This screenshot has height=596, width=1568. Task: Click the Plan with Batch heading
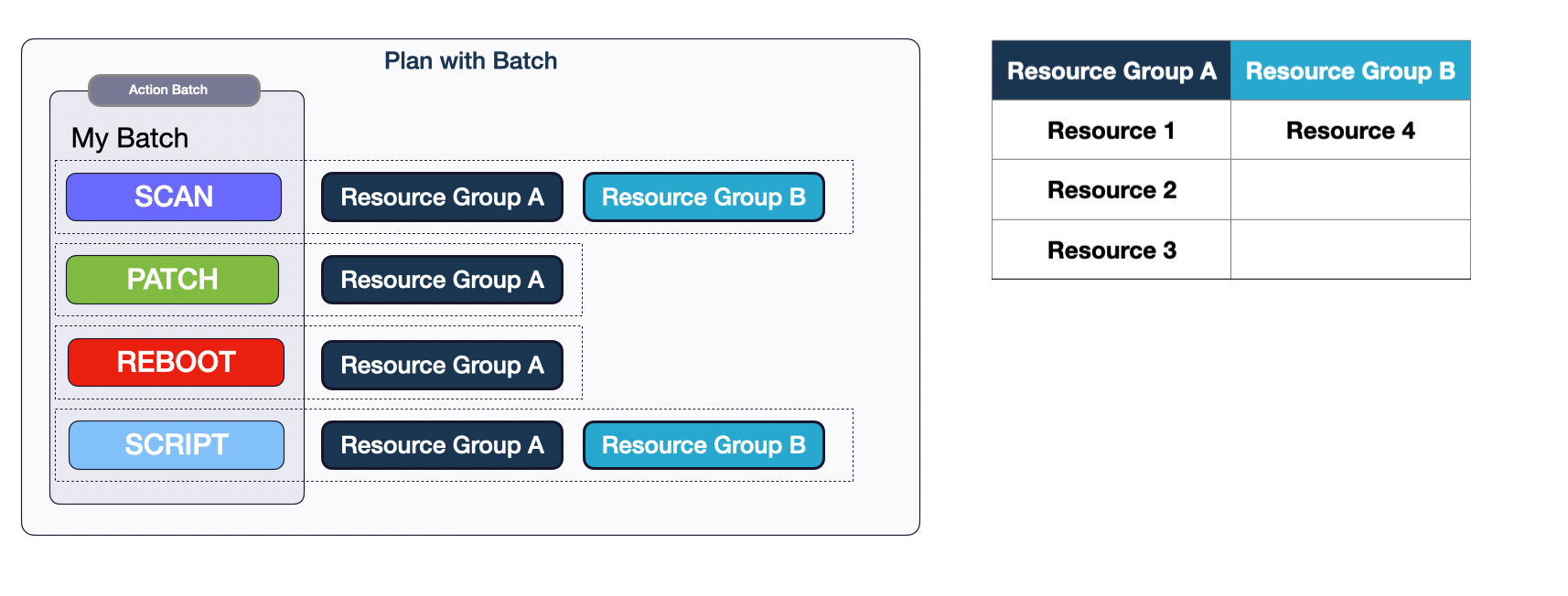point(470,61)
